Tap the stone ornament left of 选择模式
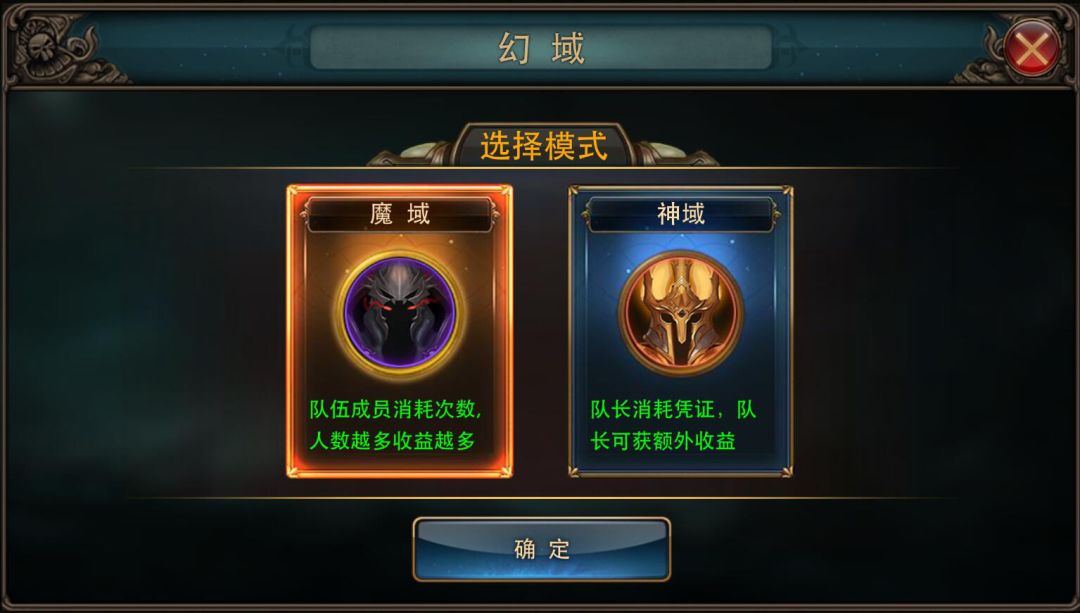Viewport: 1080px width, 613px height. point(411,154)
